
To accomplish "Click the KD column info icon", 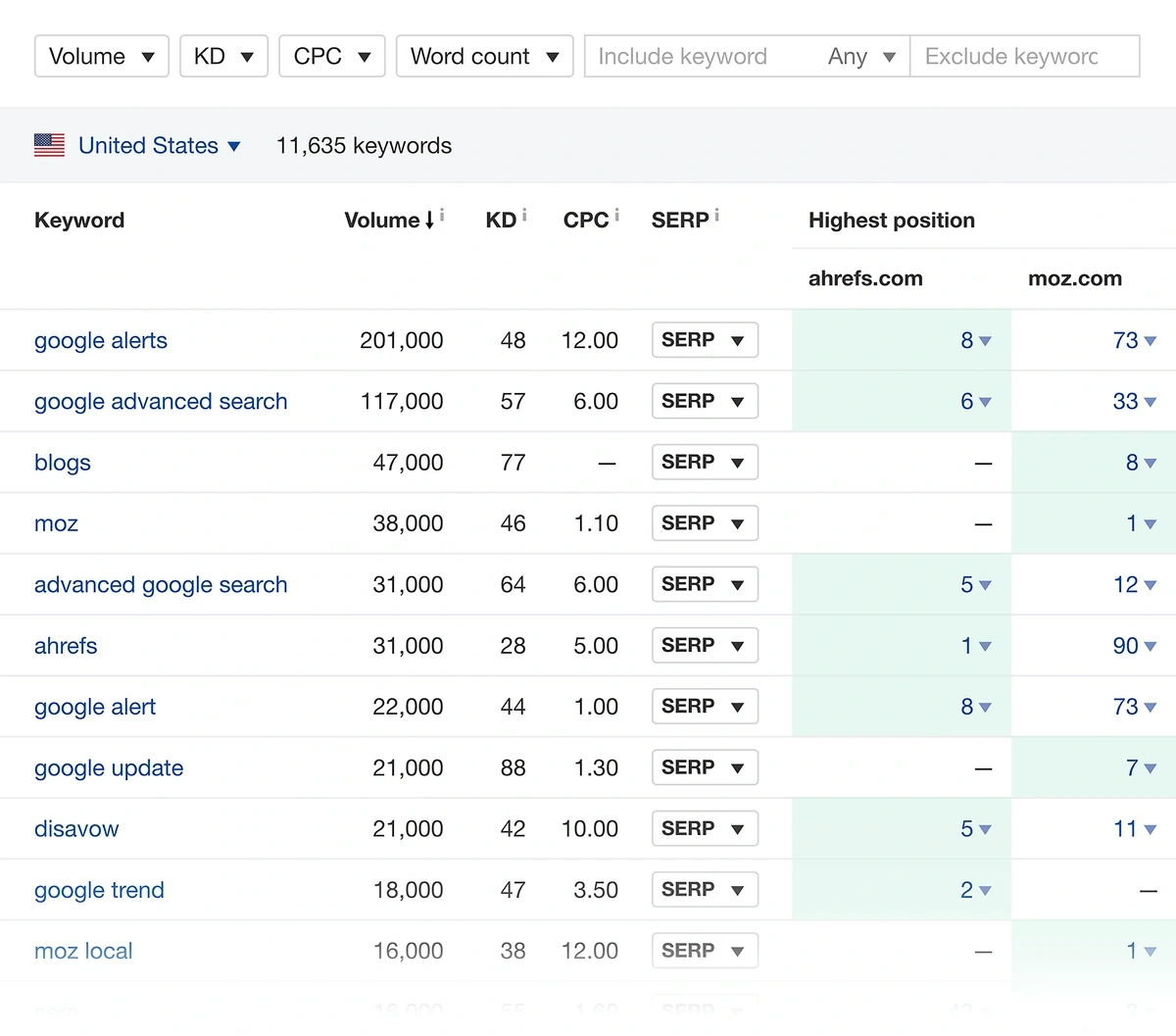I will (x=524, y=214).
